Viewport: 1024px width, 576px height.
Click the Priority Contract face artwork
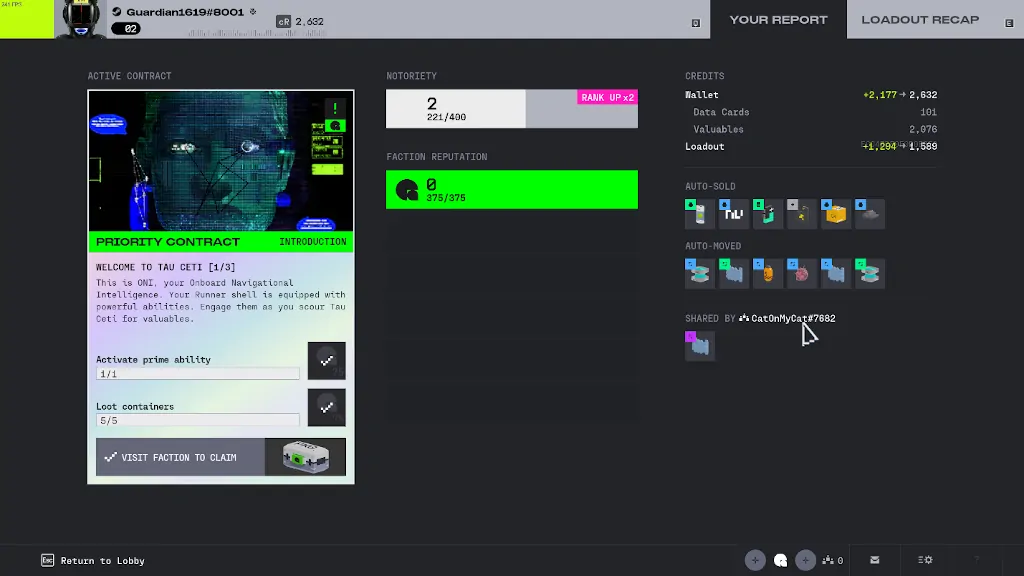coord(221,162)
